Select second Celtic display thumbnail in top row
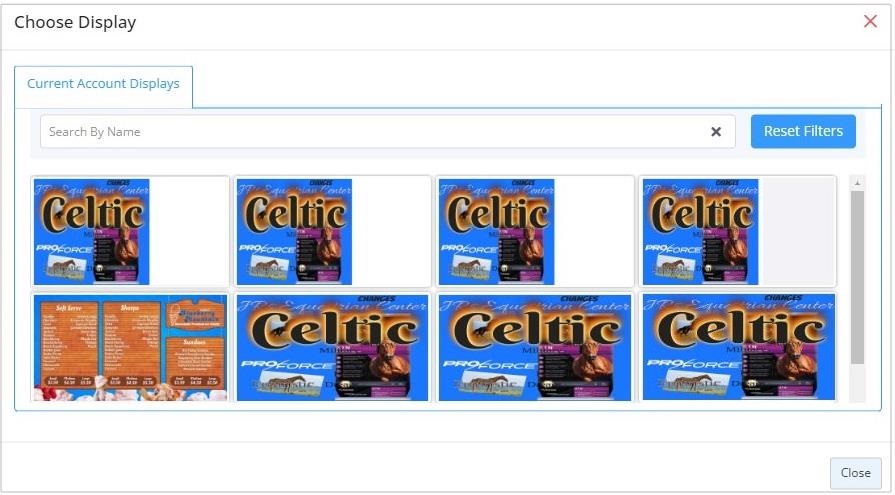The image size is (895, 495). tap(294, 232)
